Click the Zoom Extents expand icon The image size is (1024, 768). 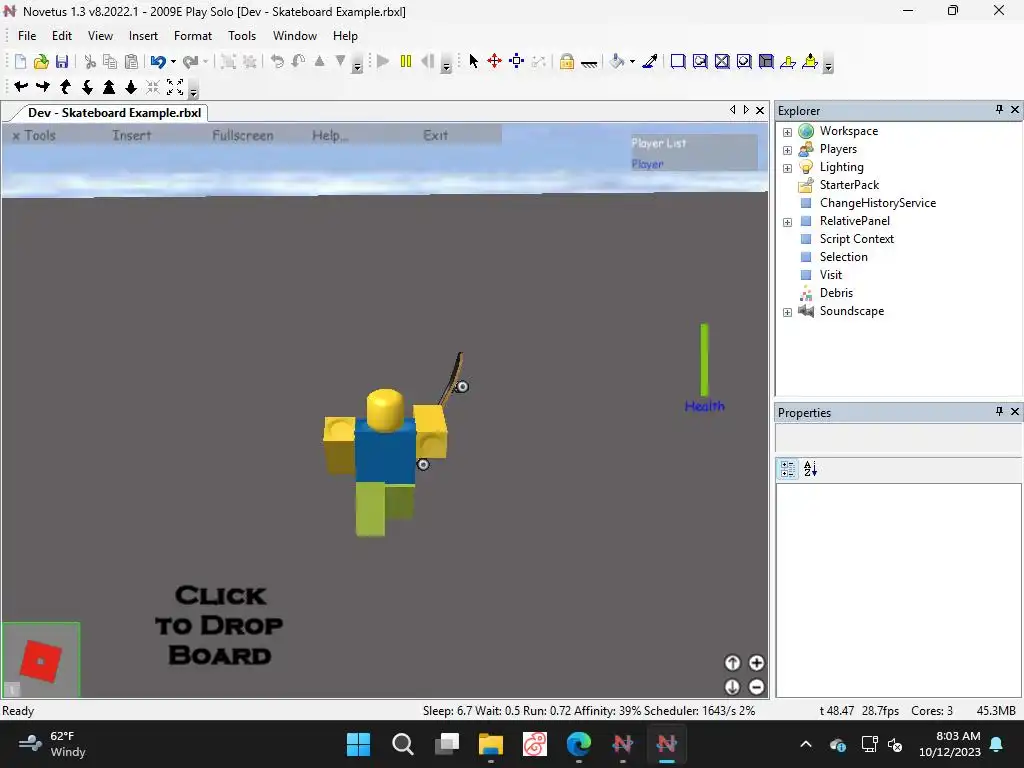pyautogui.click(x=175, y=86)
